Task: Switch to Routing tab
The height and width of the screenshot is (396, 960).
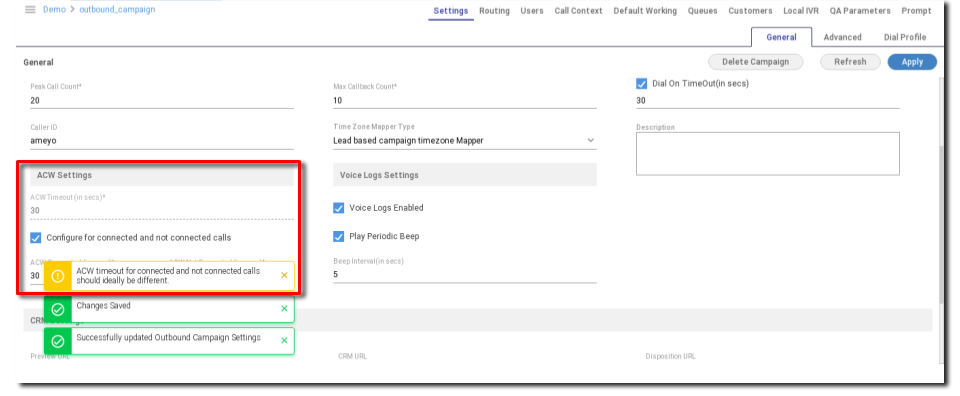Action: (x=494, y=11)
